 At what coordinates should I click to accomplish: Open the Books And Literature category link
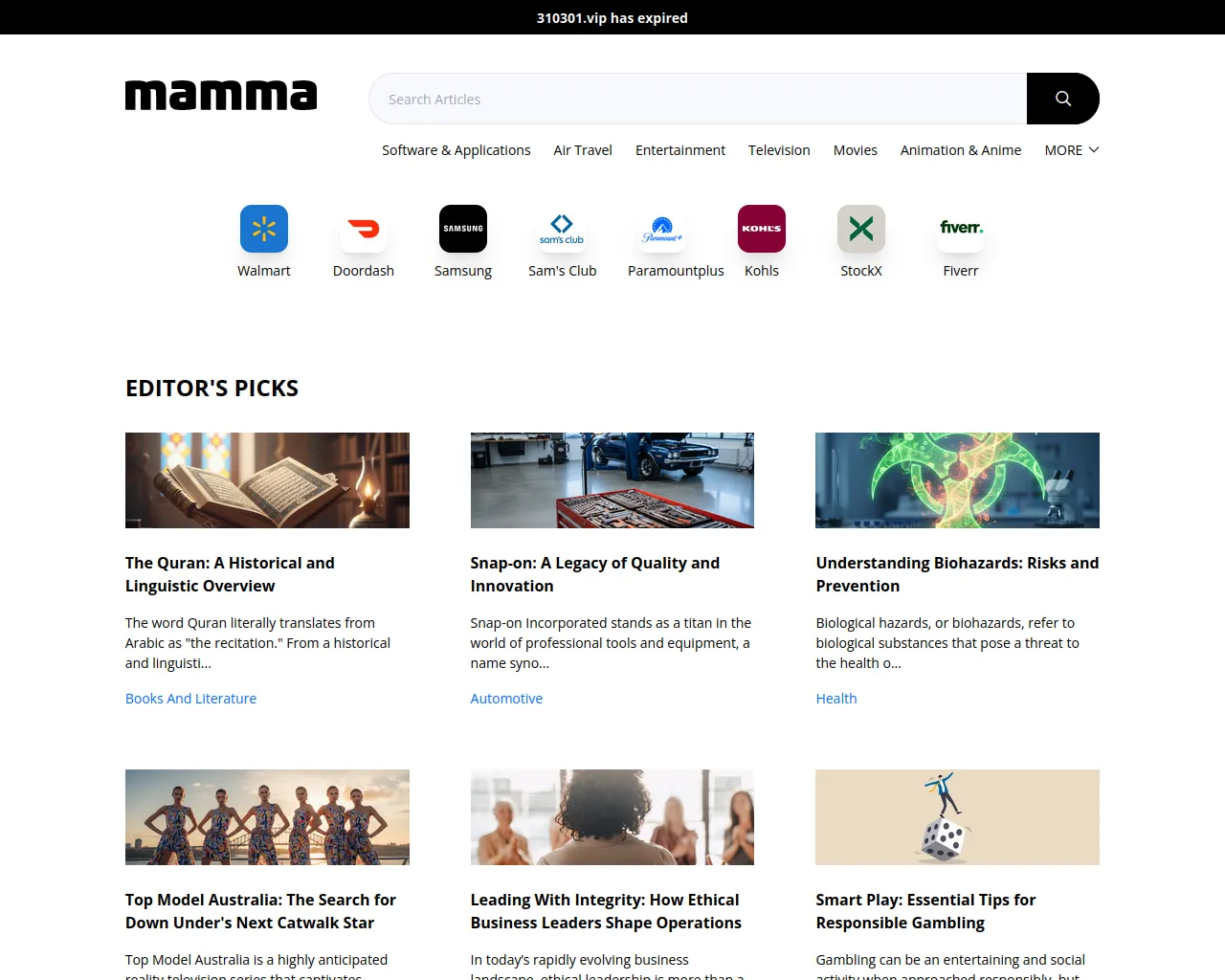190,699
